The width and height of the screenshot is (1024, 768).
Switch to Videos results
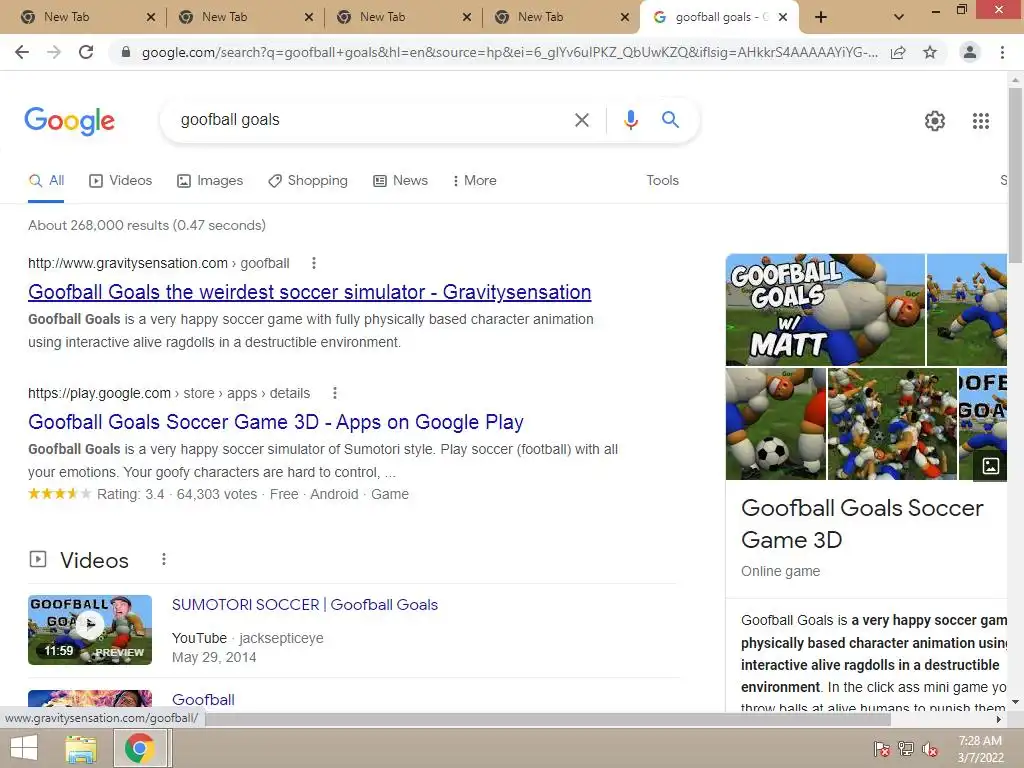[120, 181]
